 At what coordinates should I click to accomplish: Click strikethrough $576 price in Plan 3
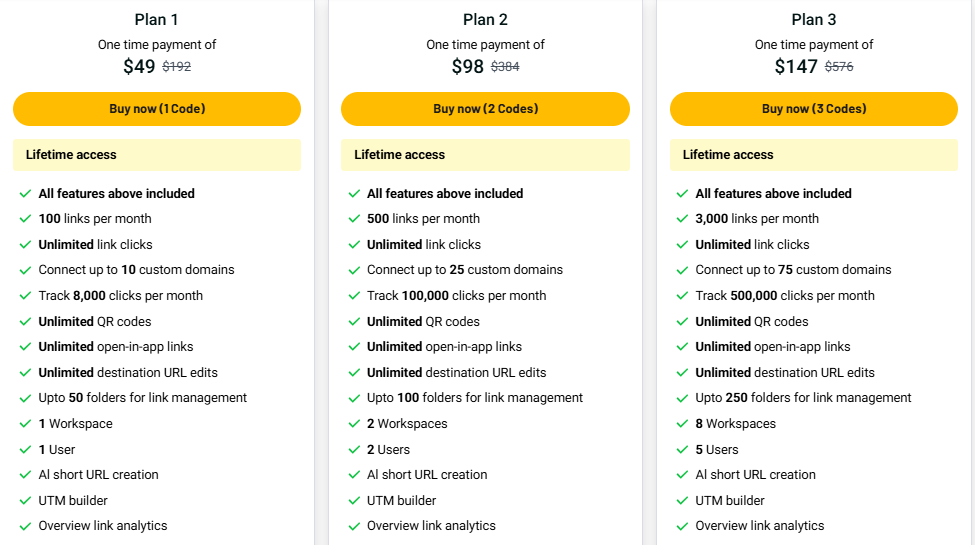click(x=839, y=67)
